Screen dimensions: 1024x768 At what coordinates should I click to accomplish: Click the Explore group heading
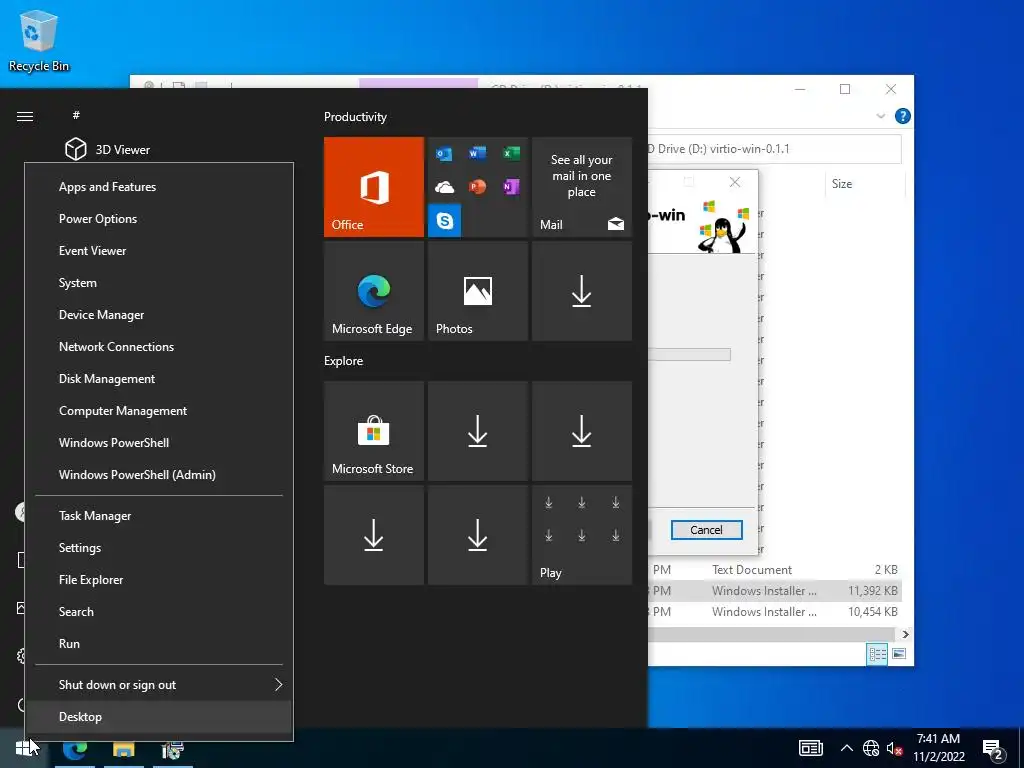click(x=344, y=361)
